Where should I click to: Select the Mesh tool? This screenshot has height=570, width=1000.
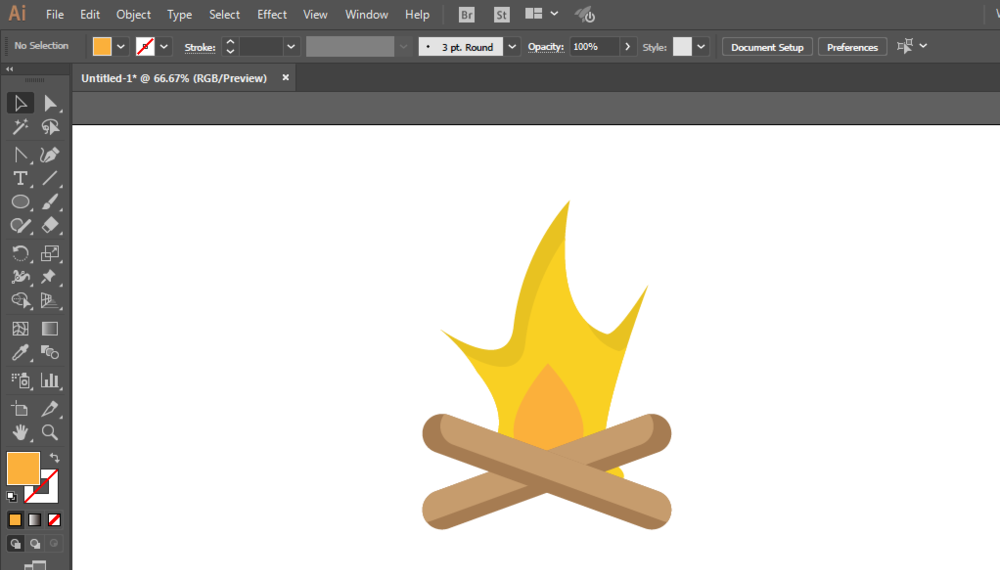pyautogui.click(x=20, y=329)
